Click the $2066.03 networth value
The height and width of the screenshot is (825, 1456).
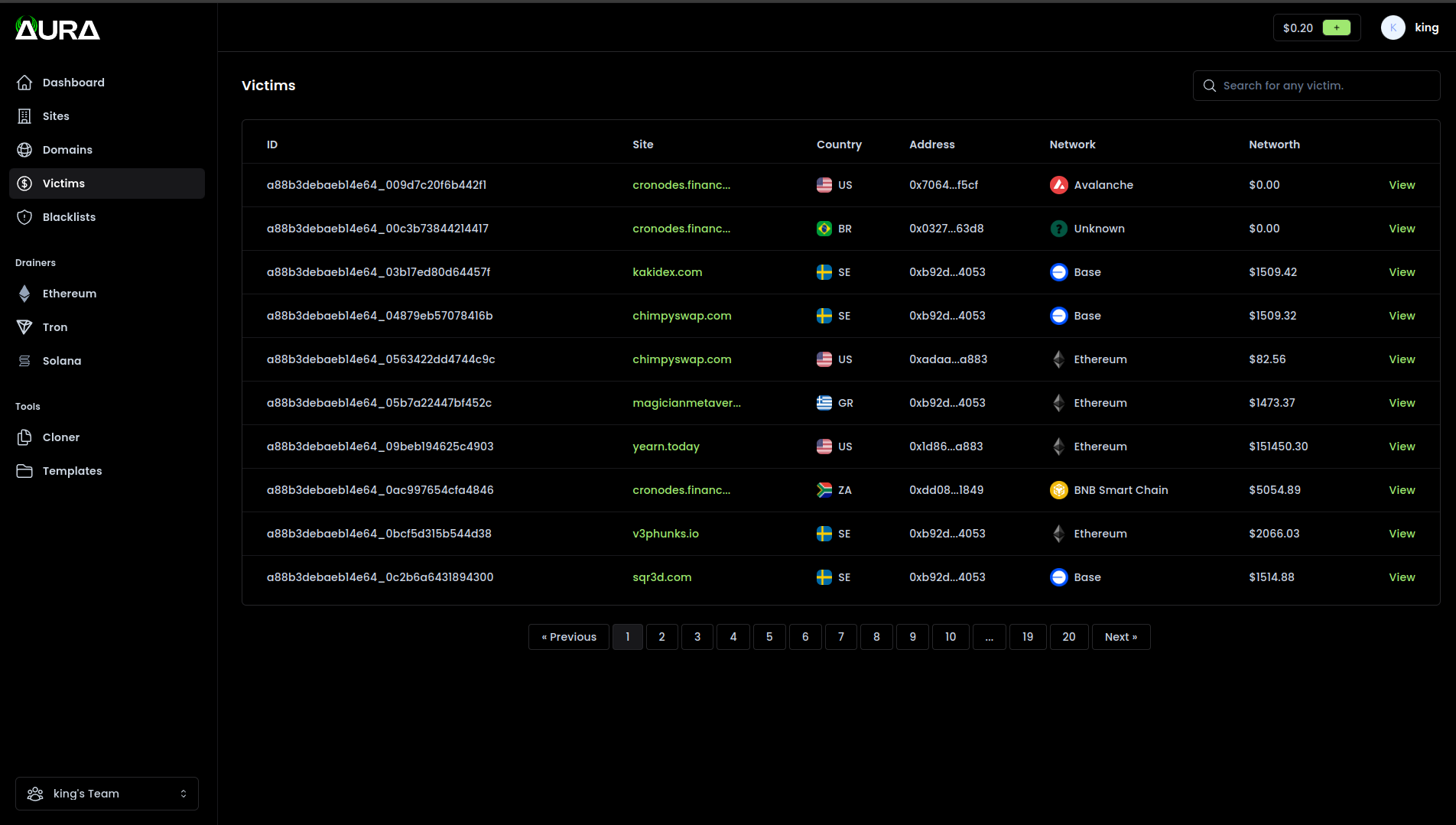tap(1274, 534)
